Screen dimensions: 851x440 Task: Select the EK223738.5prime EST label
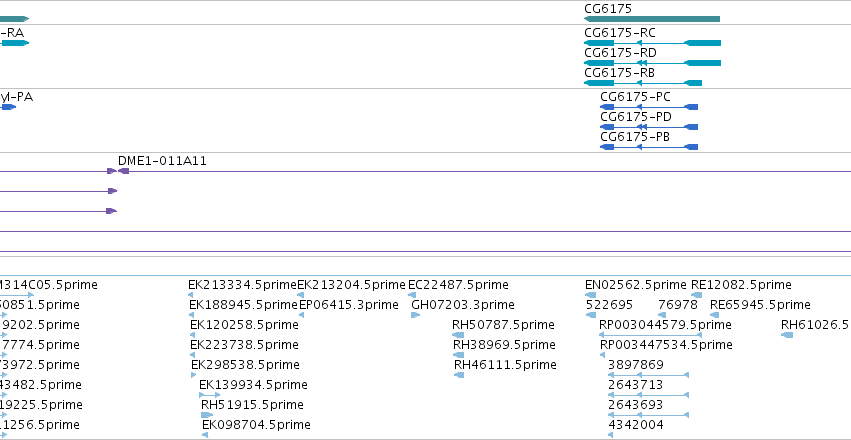(244, 345)
